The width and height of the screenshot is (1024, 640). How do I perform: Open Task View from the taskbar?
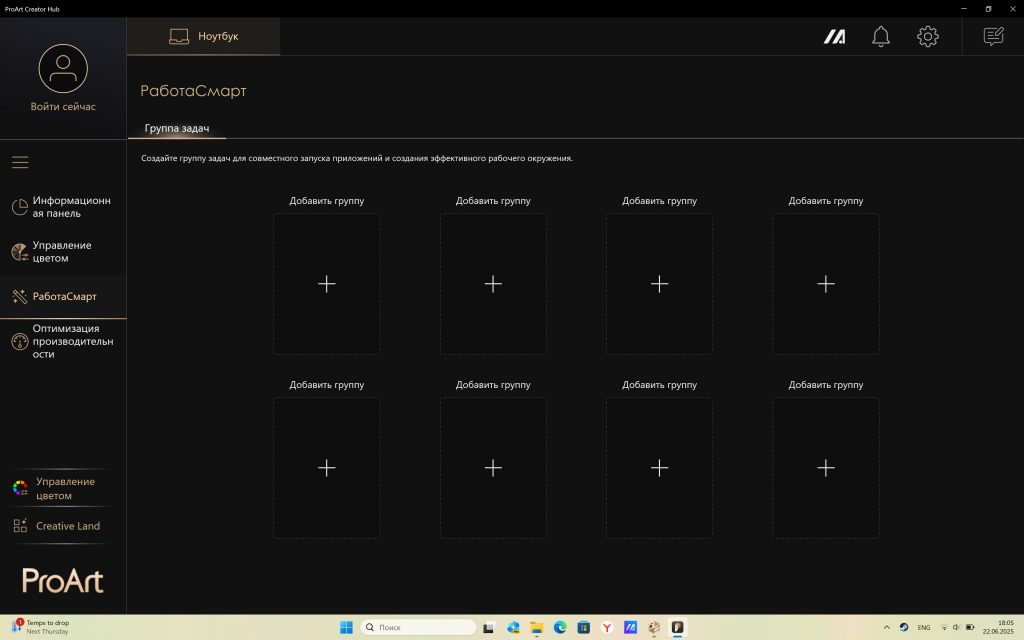488,628
